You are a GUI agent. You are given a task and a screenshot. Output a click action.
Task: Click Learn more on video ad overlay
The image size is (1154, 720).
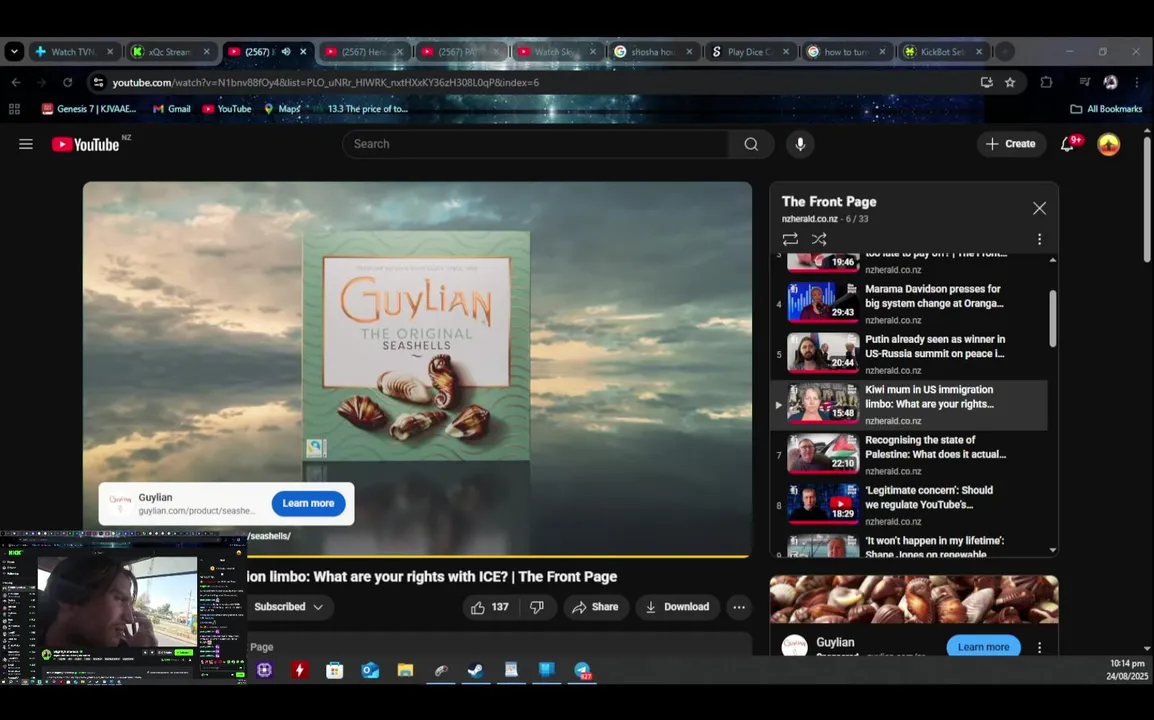point(308,504)
